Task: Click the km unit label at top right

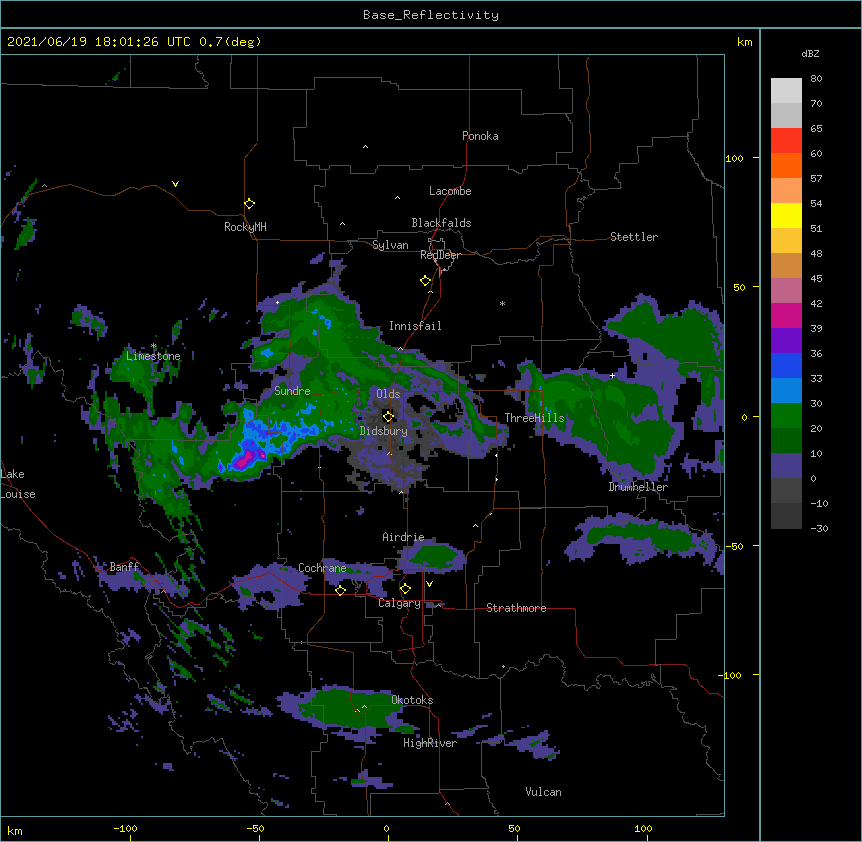Action: (x=744, y=42)
